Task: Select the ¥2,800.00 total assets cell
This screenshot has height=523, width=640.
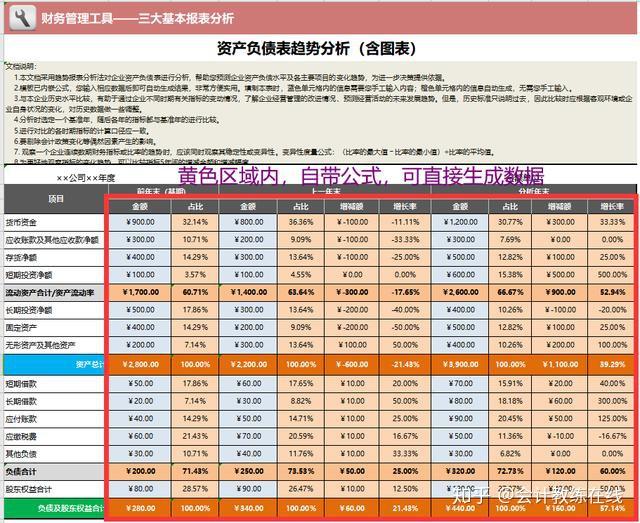Action: pos(140,364)
